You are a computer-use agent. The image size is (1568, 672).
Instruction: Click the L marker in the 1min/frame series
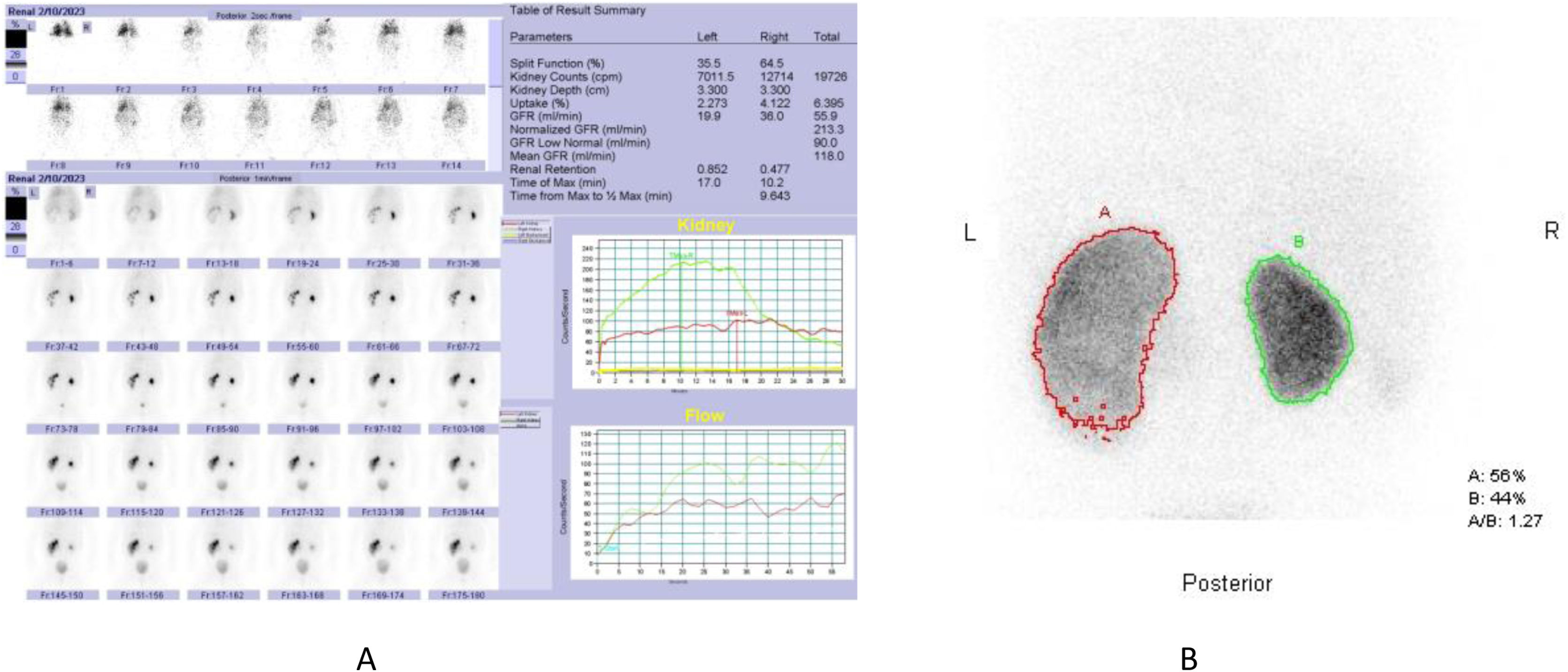[x=33, y=193]
